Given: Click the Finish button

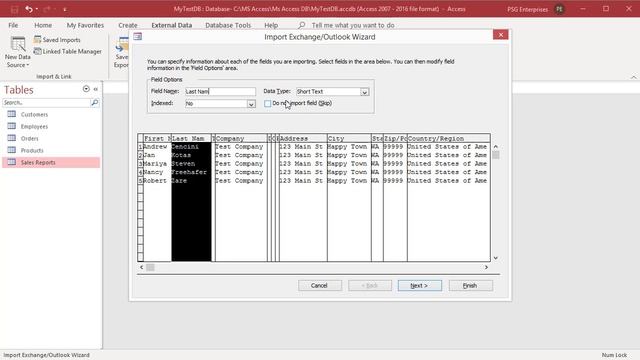Looking at the screenshot, I should [x=471, y=285].
